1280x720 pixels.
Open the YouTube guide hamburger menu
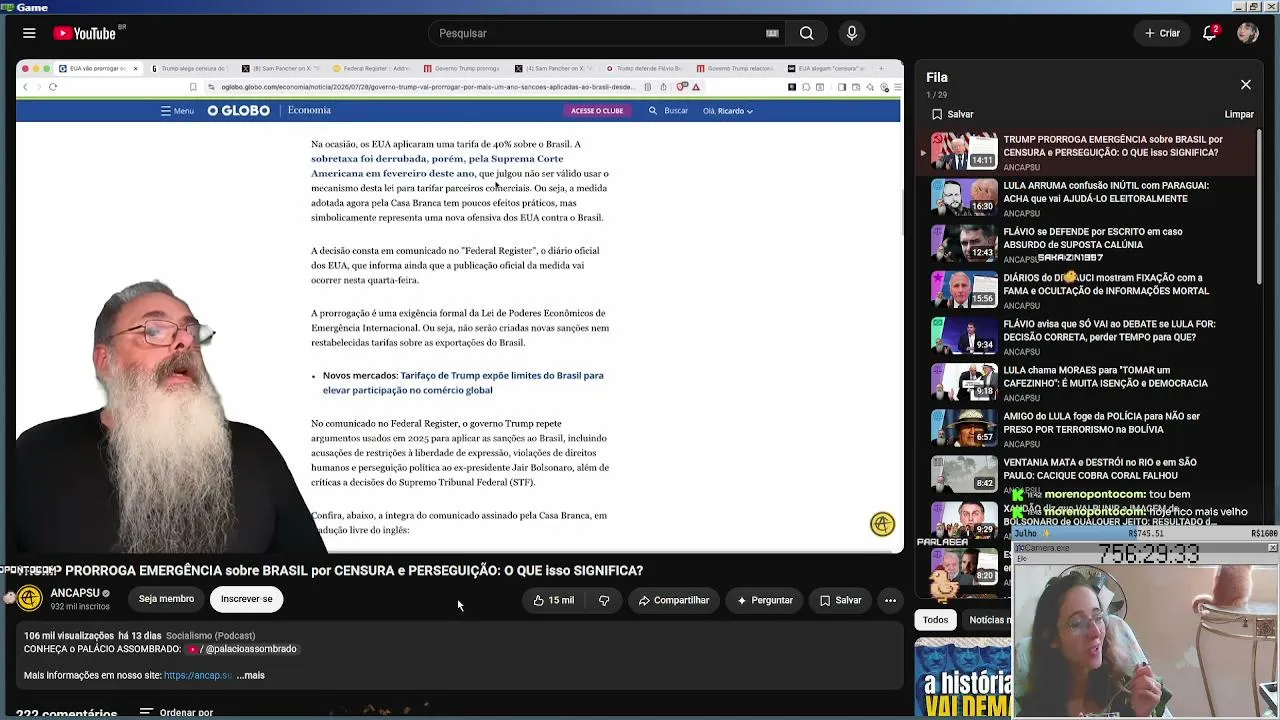pos(29,33)
